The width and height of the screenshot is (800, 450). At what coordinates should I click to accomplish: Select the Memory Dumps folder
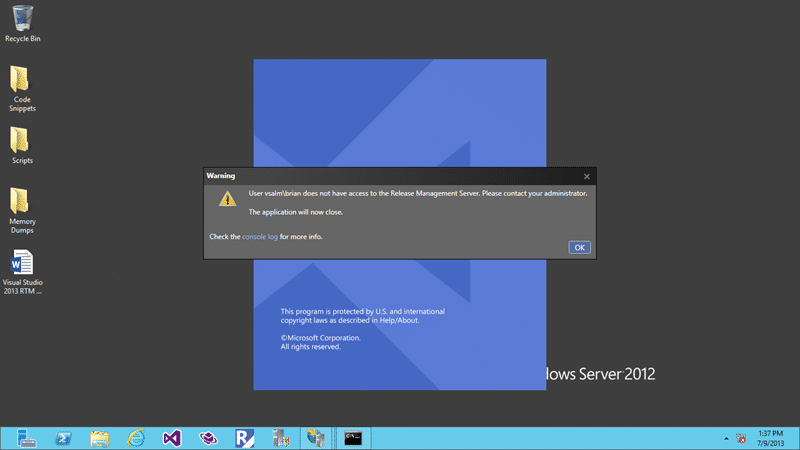click(22, 211)
